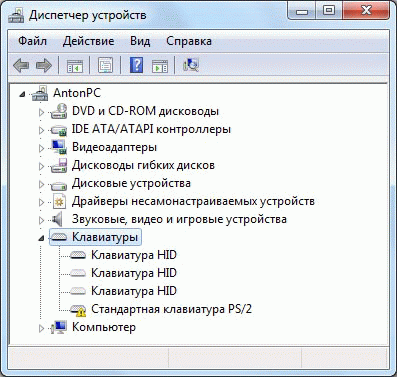Expand IDE ATA/ATAPI контроллеры
Image resolution: width=397 pixels, height=377 pixels.
41,130
